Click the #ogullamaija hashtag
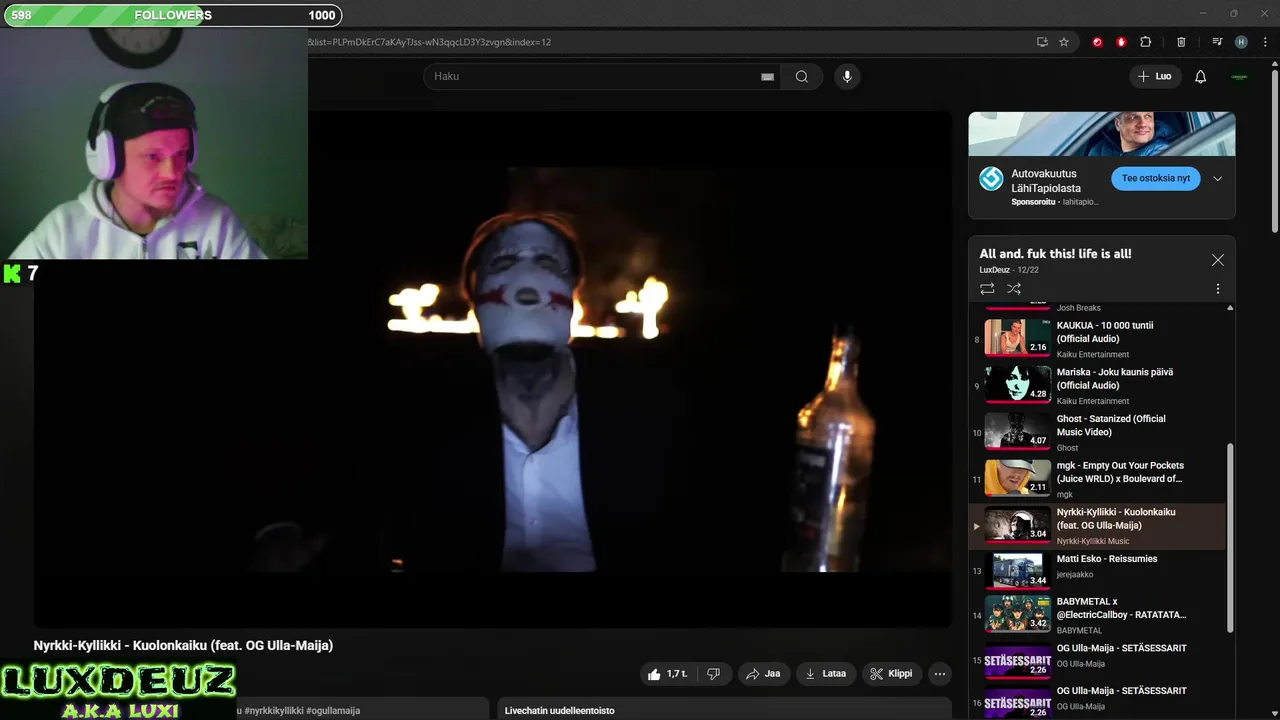This screenshot has width=1280, height=720. pyautogui.click(x=333, y=710)
